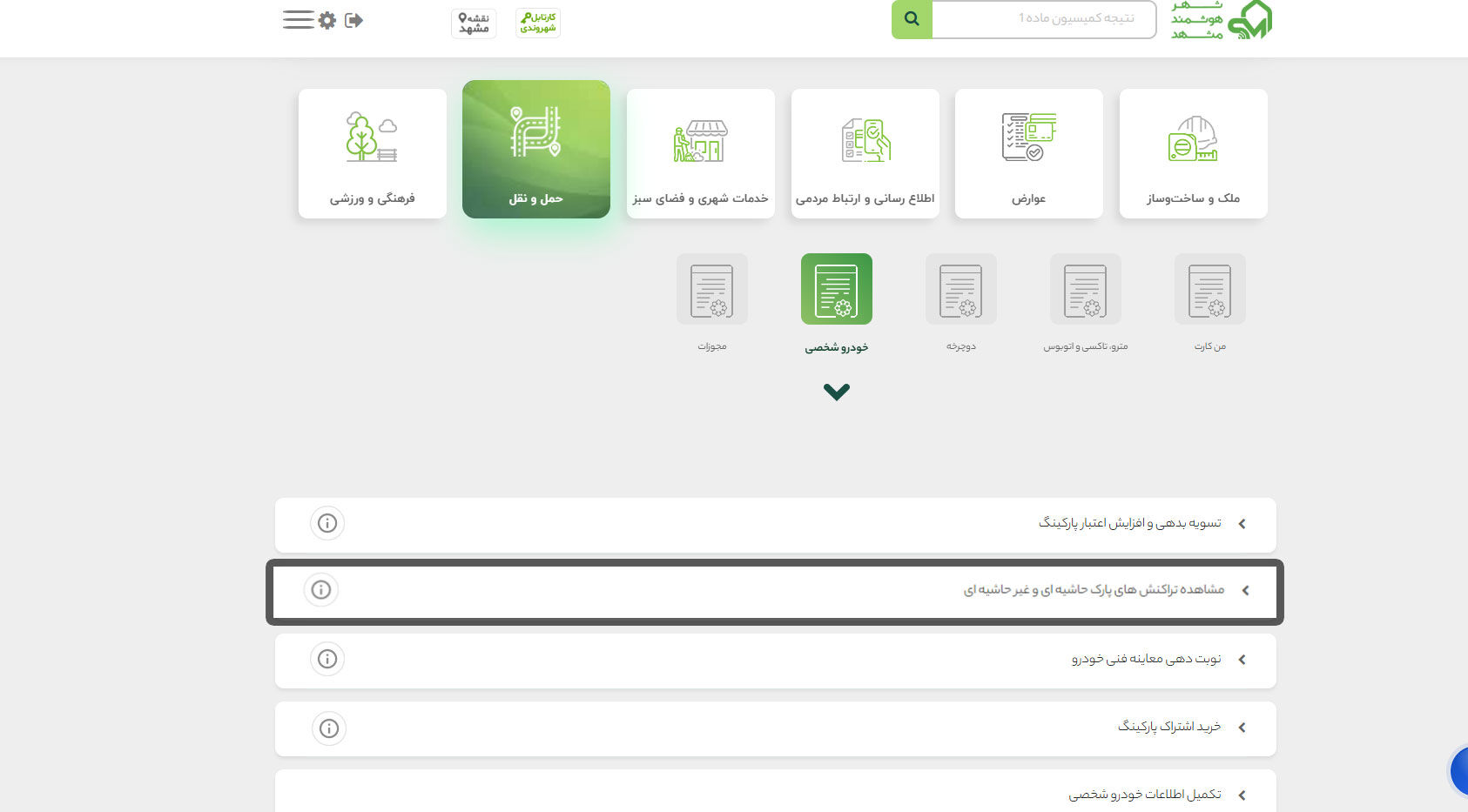Open the ملک و ساخت‌وساز category card
Viewport: 1468px width, 812px height.
(1194, 153)
